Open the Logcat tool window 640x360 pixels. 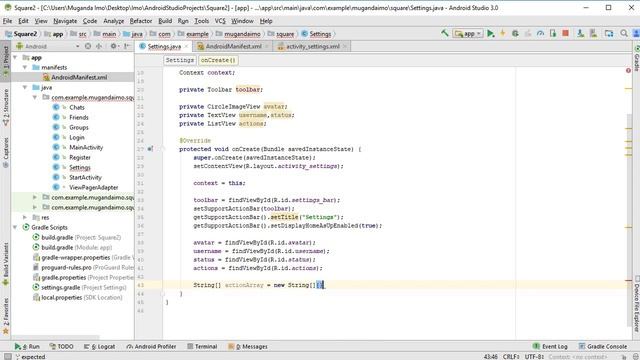[x=99, y=347]
